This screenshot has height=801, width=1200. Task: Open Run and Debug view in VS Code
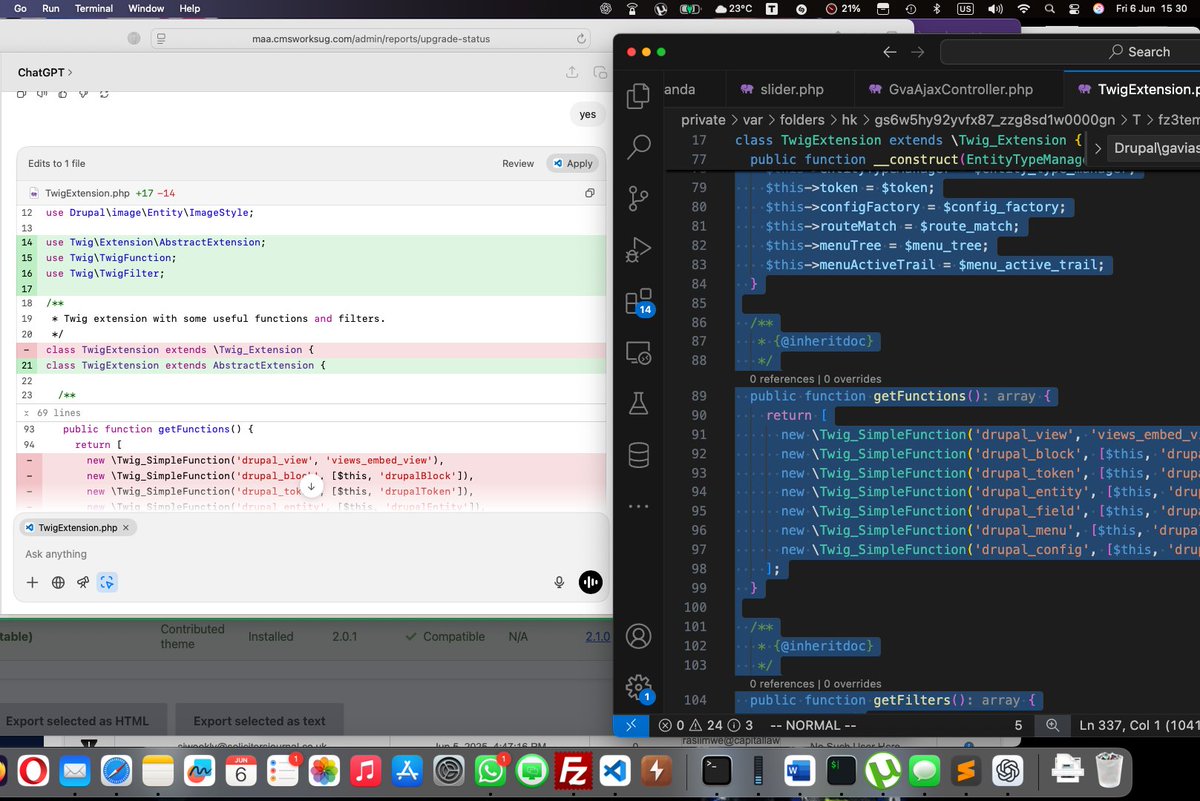[x=638, y=248]
